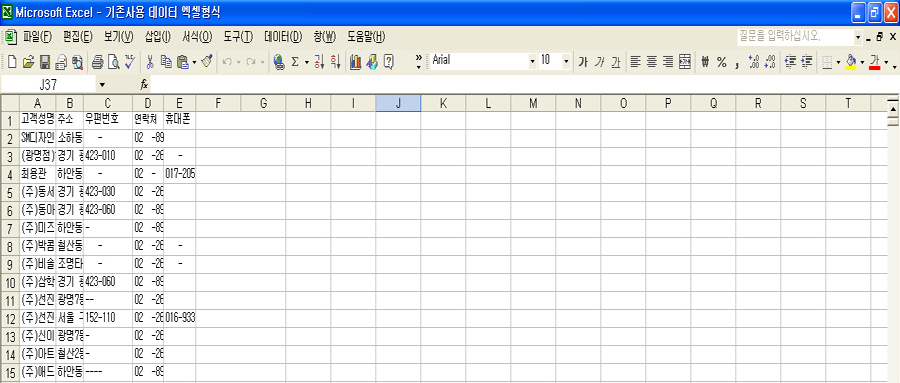Click the Open folder icon

pos(28,61)
